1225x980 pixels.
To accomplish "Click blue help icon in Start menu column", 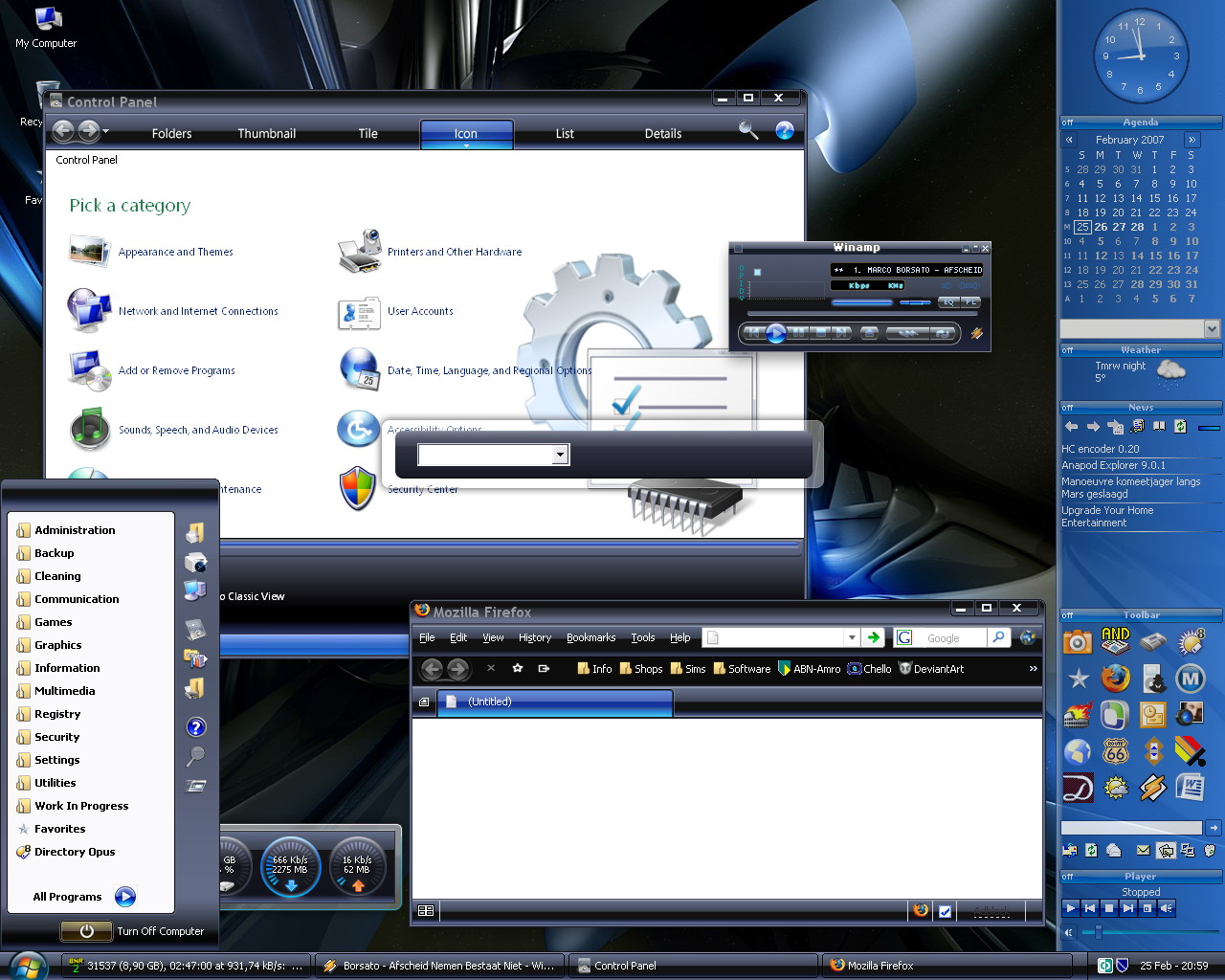I will click(196, 727).
